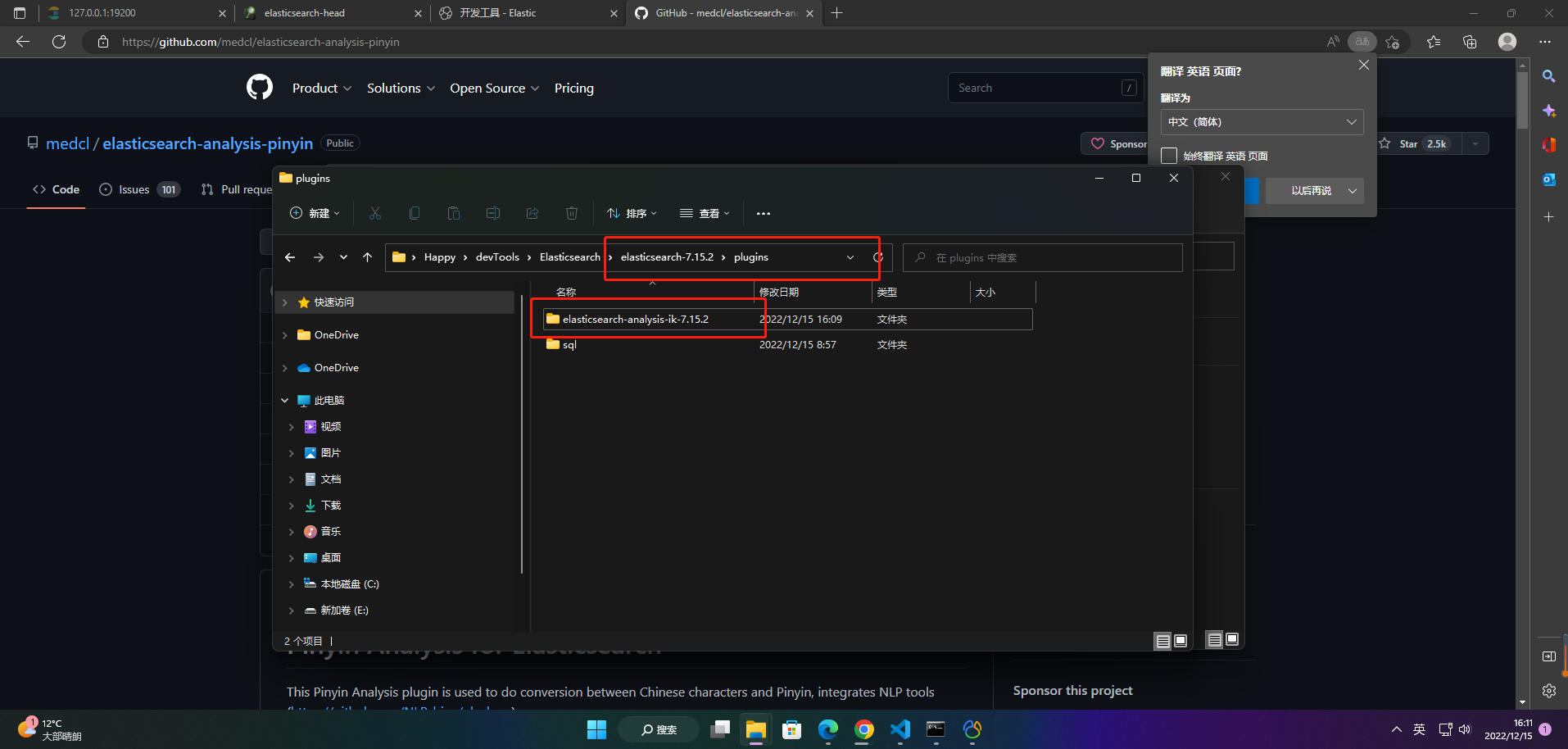Viewport: 1568px width, 749px height.
Task: Click the plugins folder search box
Action: click(1043, 257)
